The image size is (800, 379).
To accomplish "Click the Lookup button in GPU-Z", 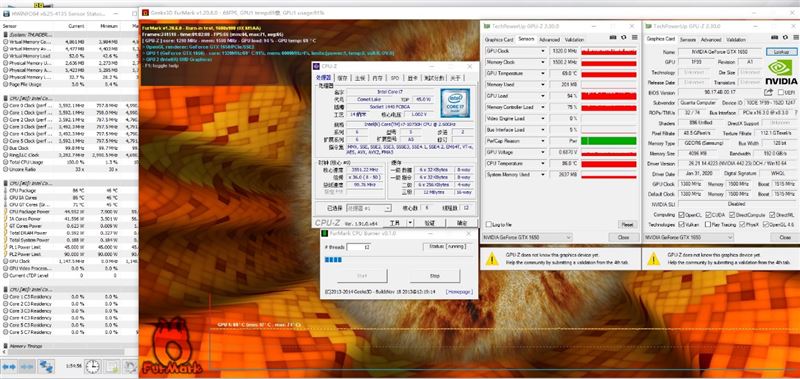I will point(781,52).
